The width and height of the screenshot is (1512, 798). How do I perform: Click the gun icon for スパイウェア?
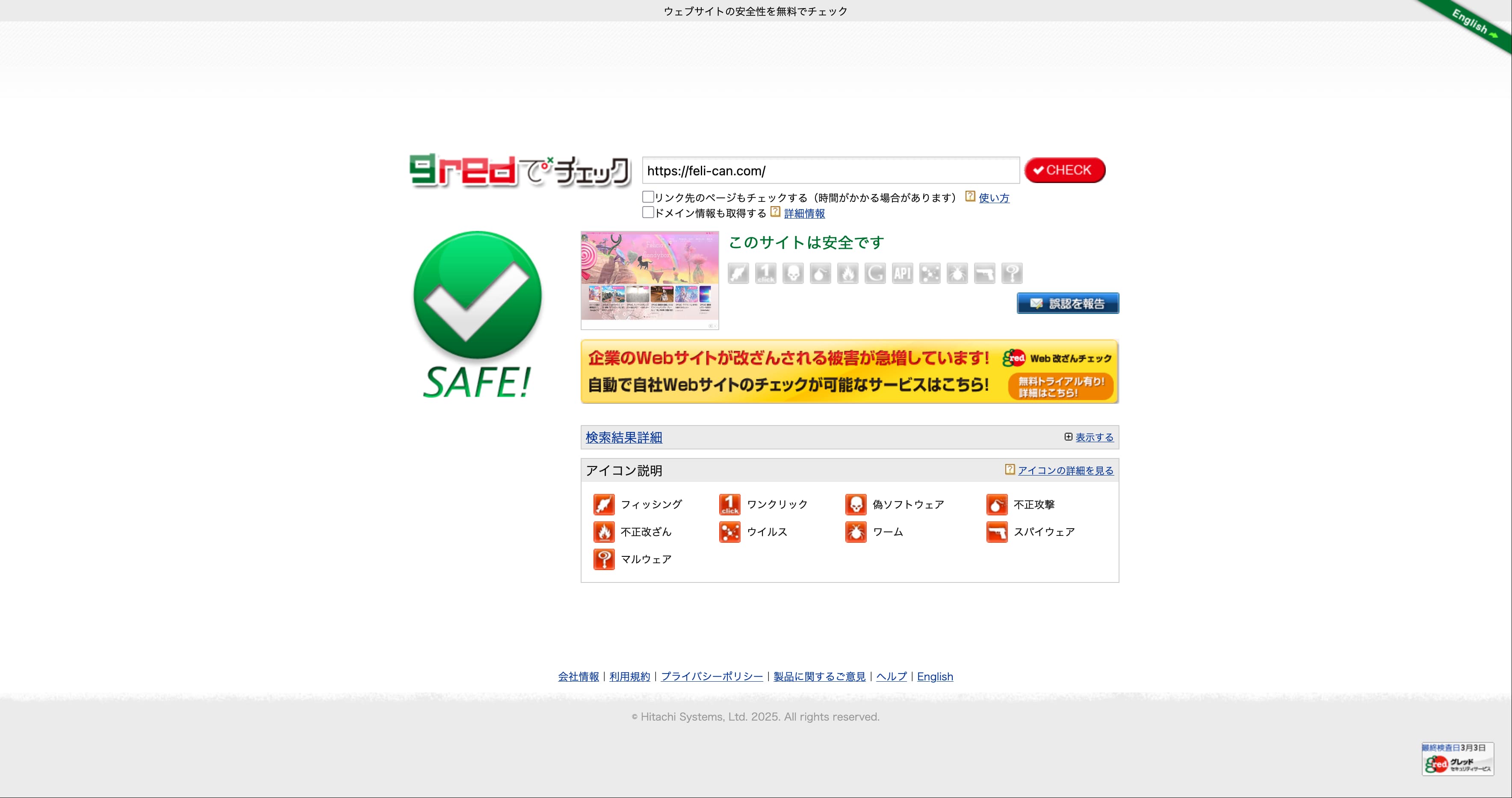pyautogui.click(x=997, y=532)
